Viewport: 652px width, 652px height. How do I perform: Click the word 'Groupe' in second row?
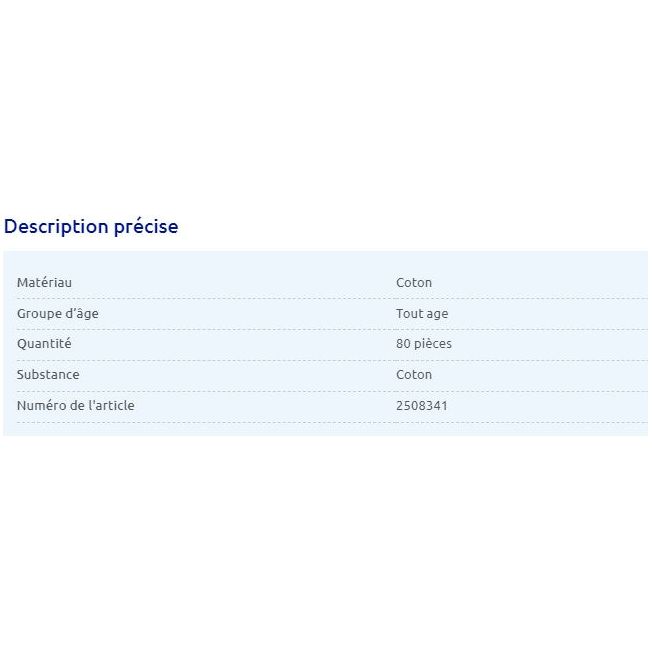(39, 314)
